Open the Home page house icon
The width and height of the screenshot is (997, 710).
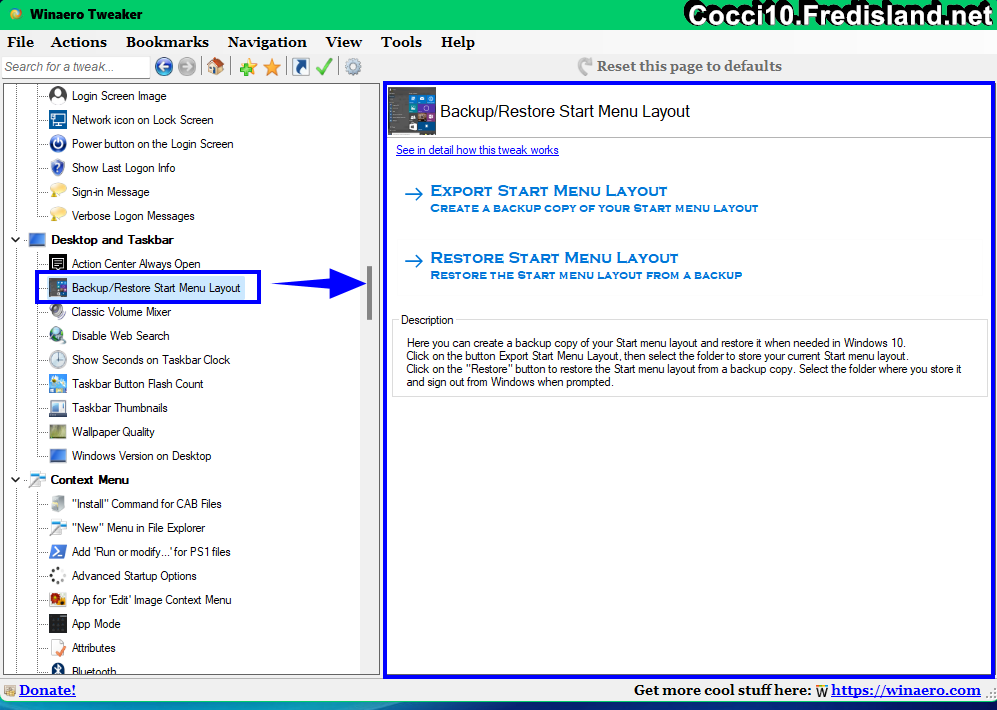click(216, 66)
